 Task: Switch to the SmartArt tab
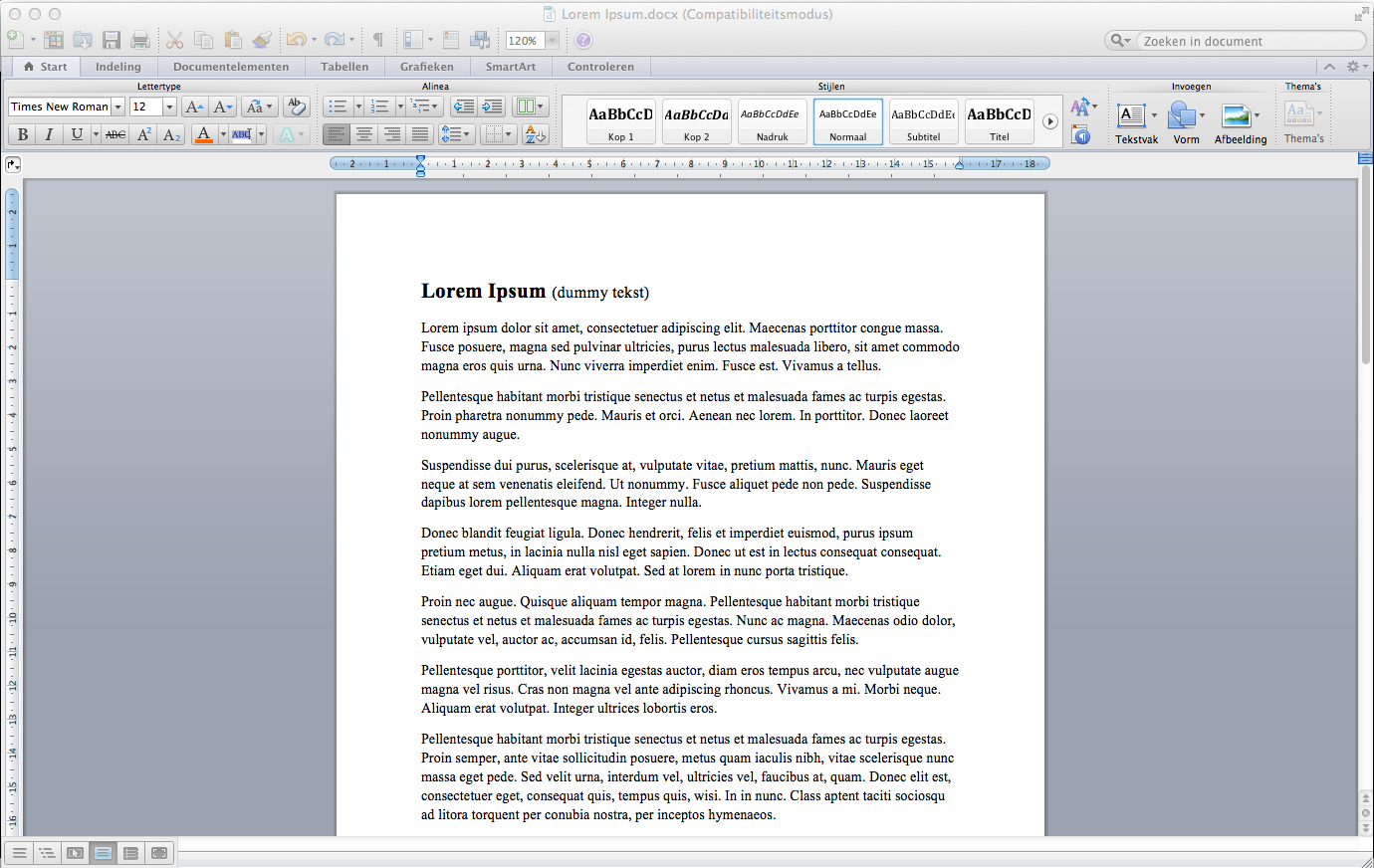(511, 67)
